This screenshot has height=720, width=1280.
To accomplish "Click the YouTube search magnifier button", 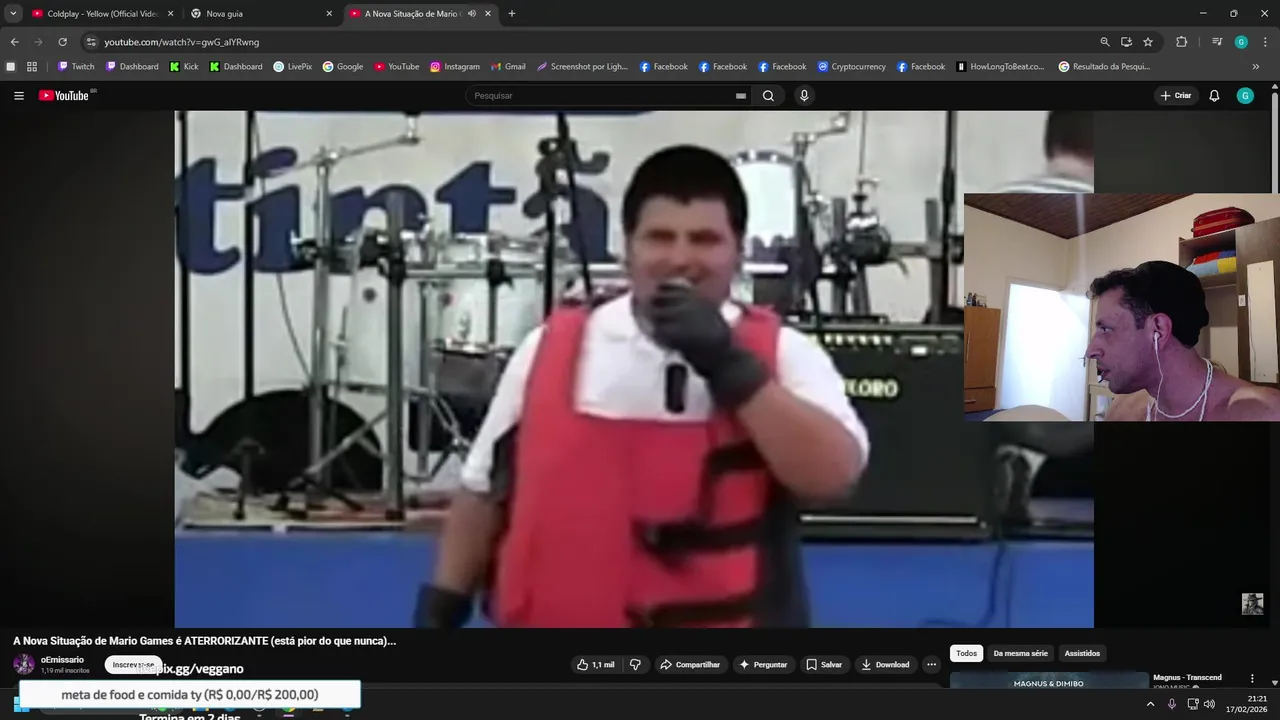I will point(768,96).
